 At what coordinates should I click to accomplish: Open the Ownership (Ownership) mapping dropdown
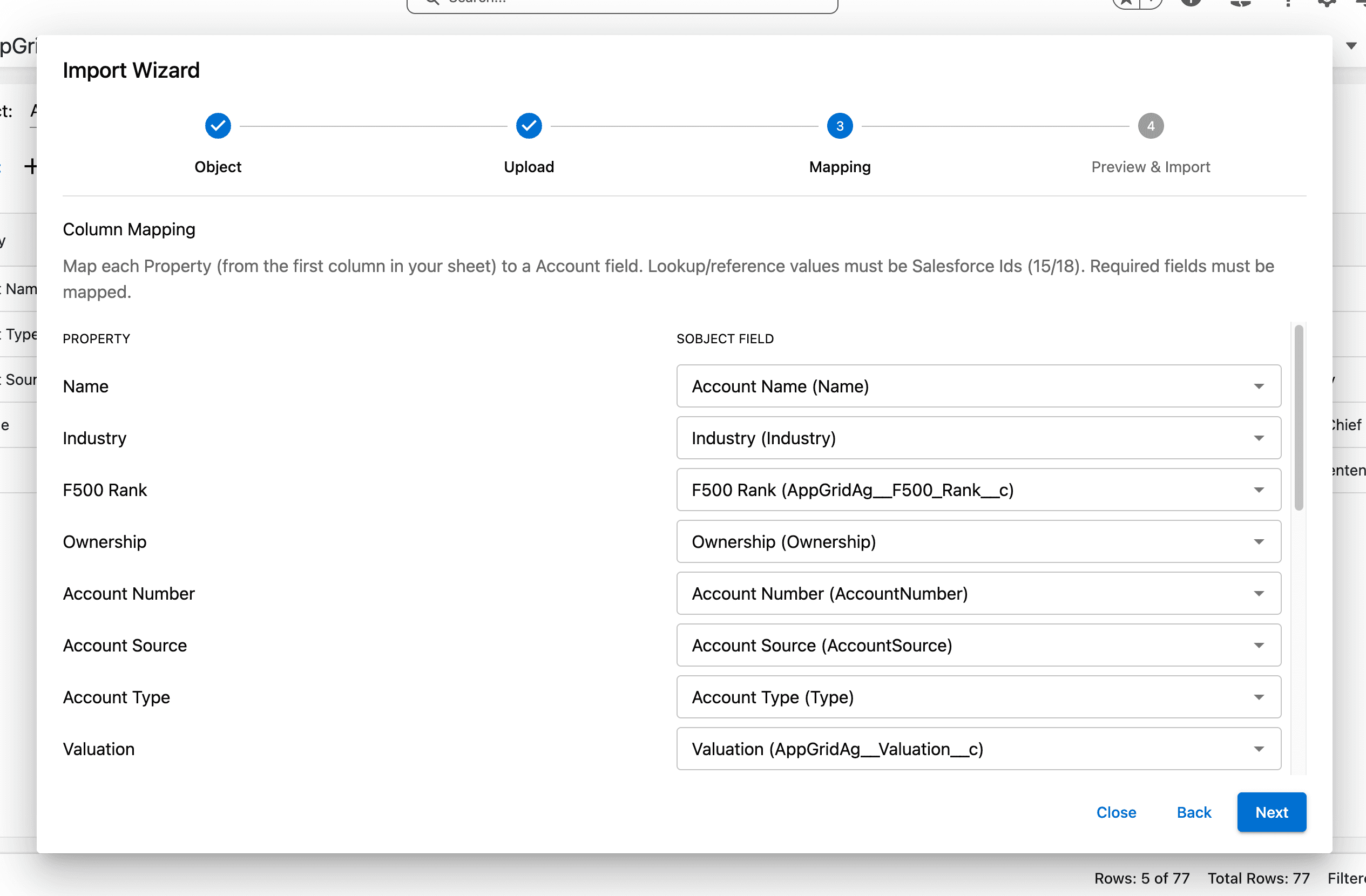pyautogui.click(x=978, y=541)
